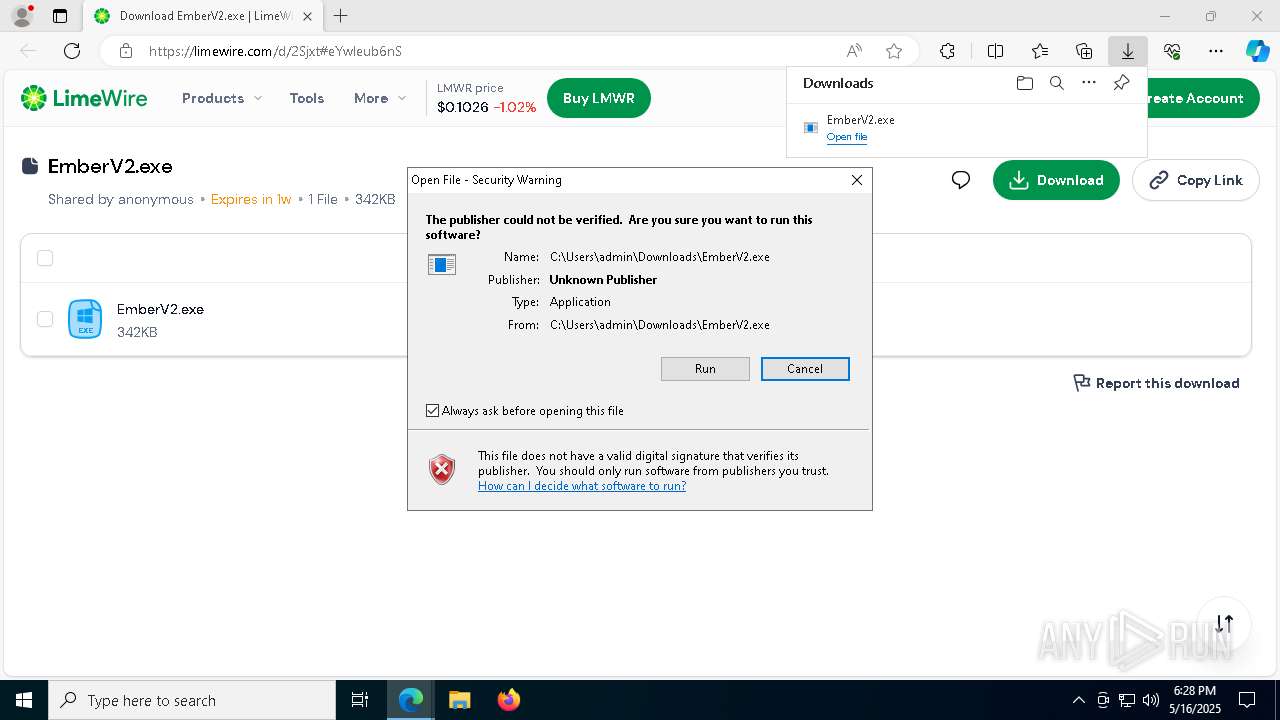
Task: Open the Favorites list icon
Action: point(1040,51)
